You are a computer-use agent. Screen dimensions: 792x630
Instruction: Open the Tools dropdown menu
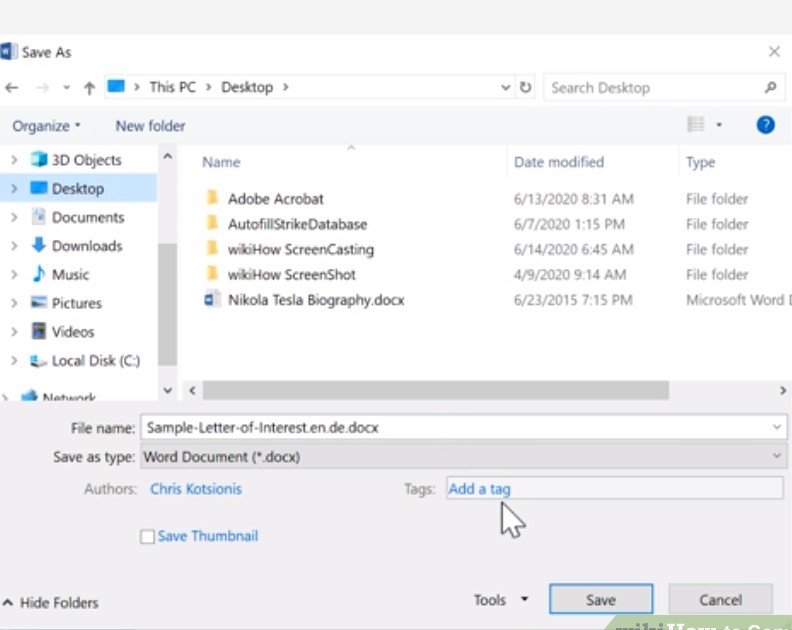[501, 600]
